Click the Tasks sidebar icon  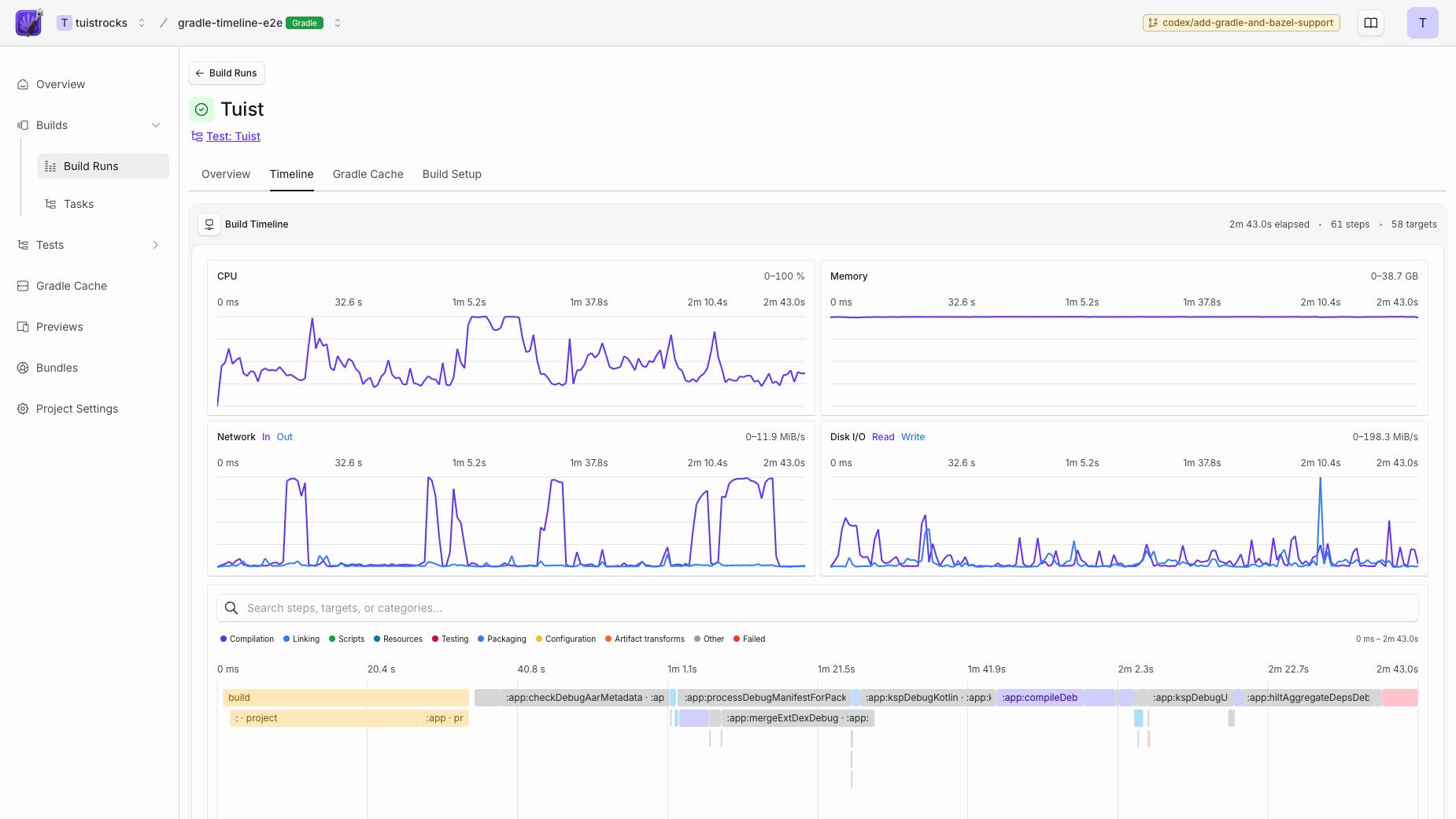50,204
